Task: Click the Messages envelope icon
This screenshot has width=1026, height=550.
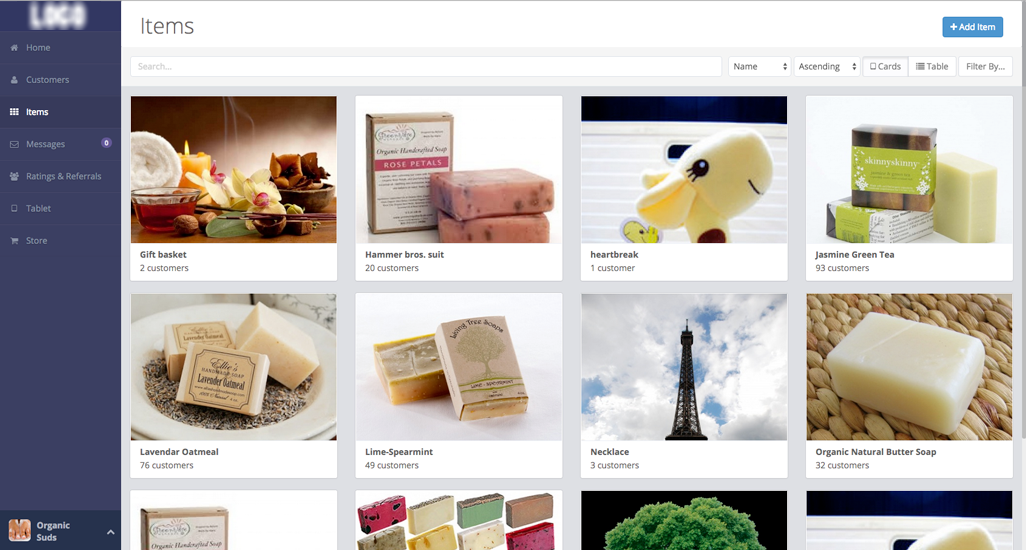Action: [x=14, y=144]
